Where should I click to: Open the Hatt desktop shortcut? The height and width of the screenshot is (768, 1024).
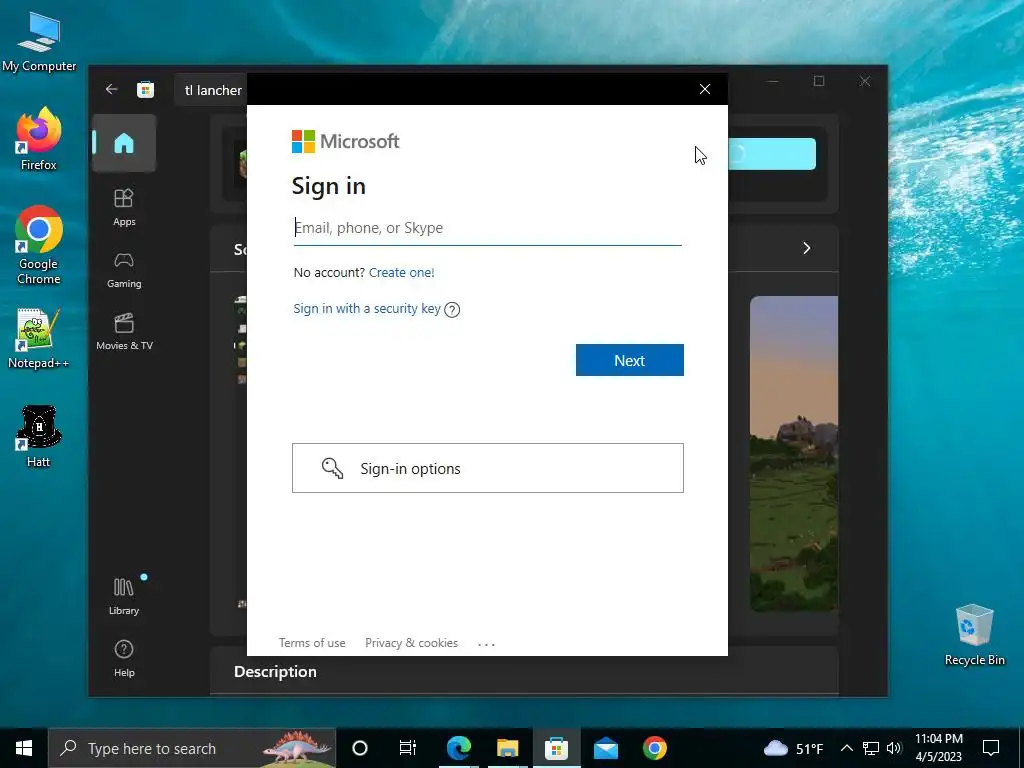click(x=39, y=436)
